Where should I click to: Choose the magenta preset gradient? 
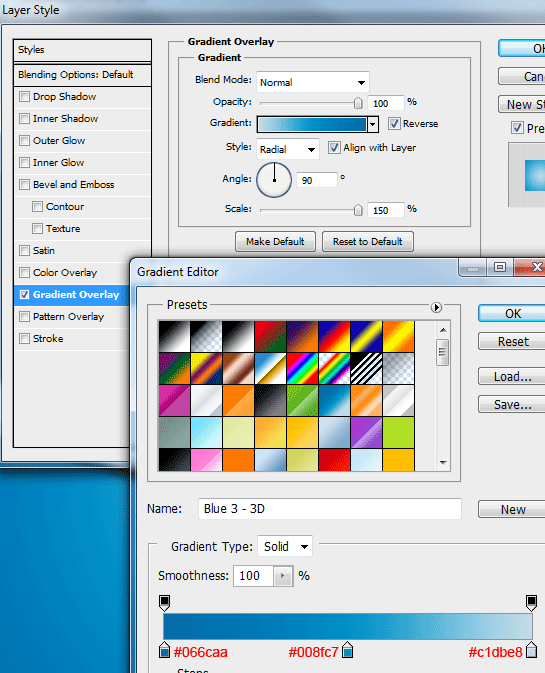click(x=175, y=400)
